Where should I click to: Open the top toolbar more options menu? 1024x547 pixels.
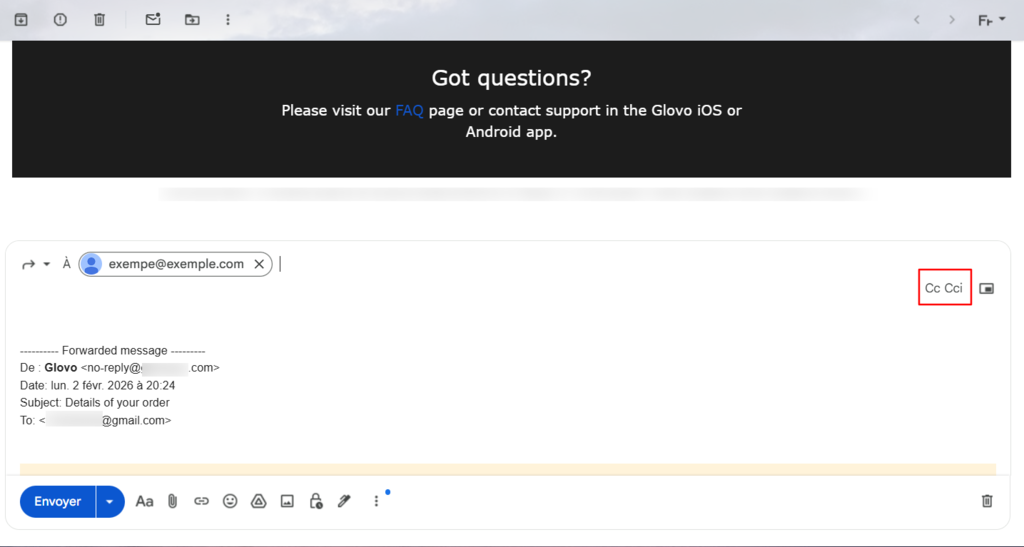tap(228, 20)
